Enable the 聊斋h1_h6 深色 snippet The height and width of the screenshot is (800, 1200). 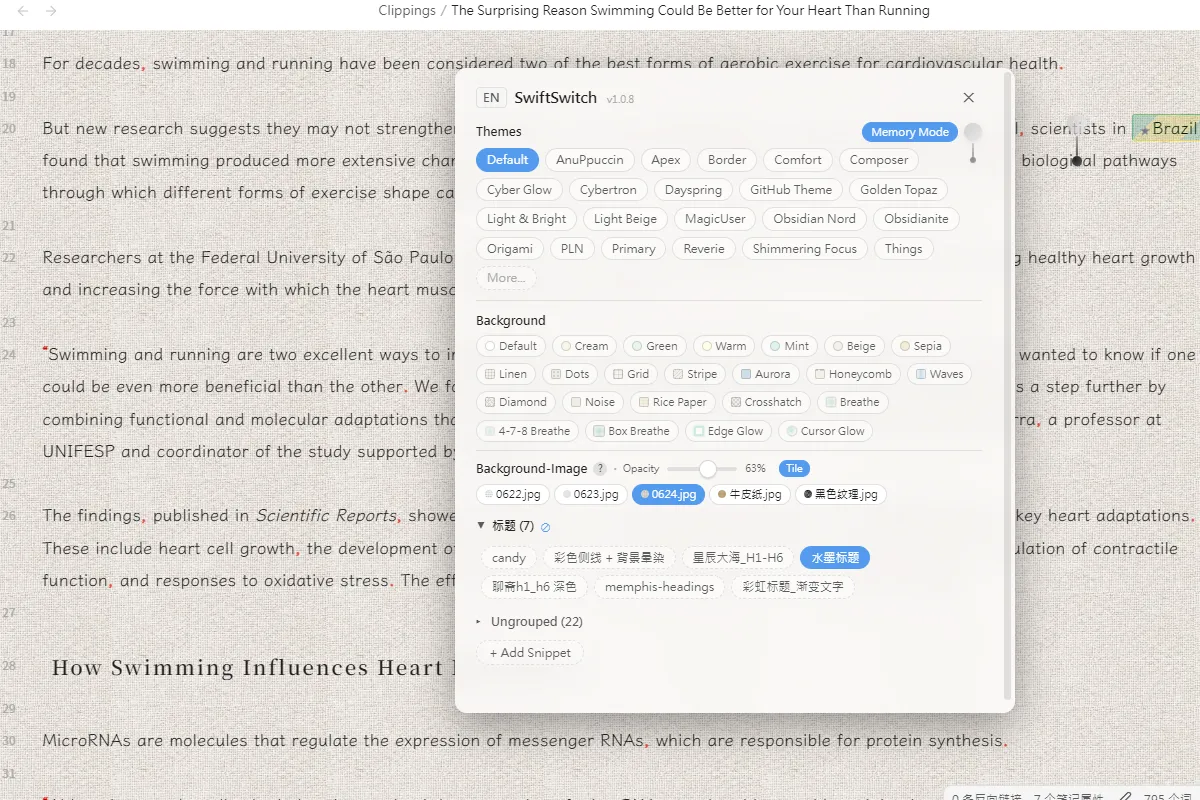pyautogui.click(x=534, y=587)
